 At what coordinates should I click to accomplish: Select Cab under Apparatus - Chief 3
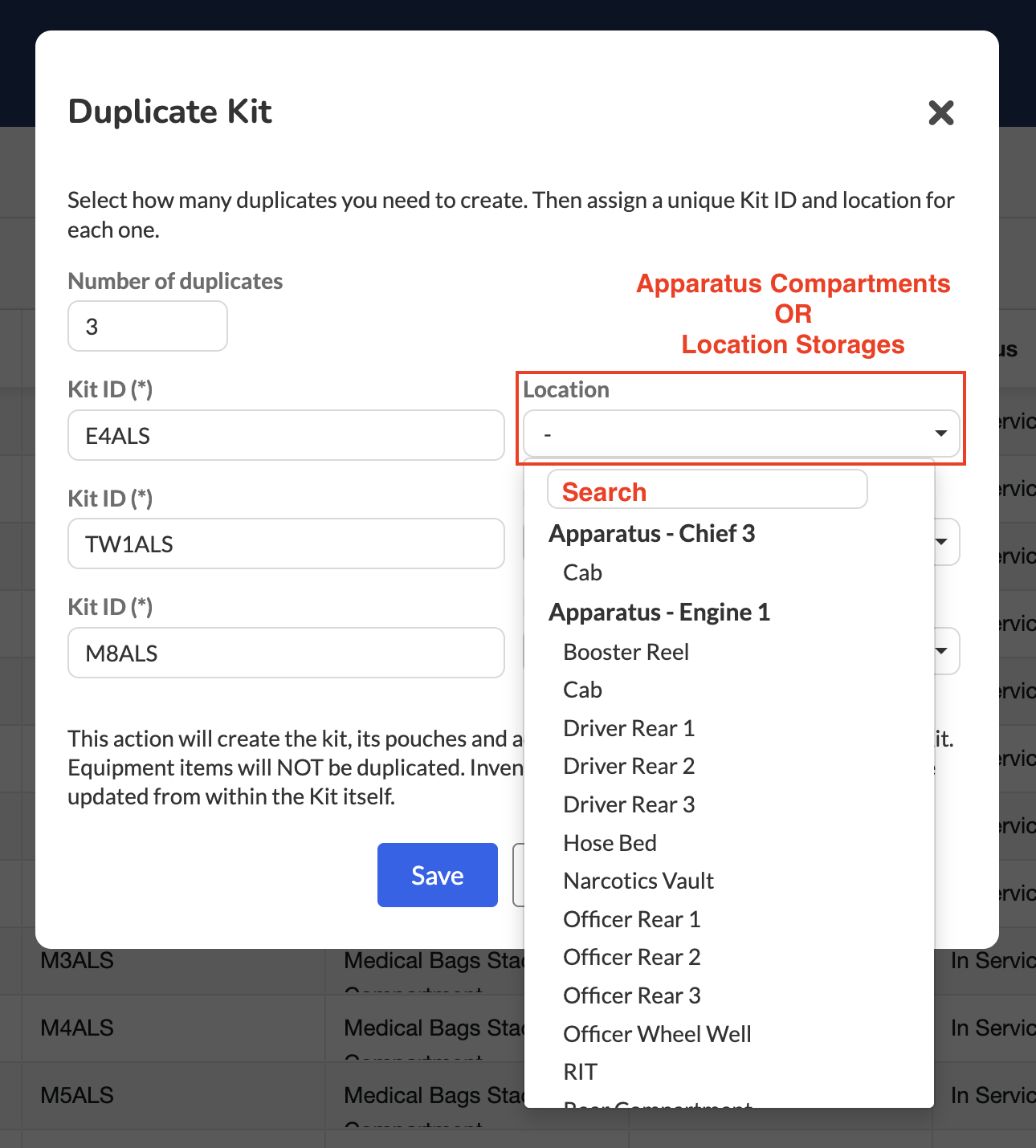point(582,572)
